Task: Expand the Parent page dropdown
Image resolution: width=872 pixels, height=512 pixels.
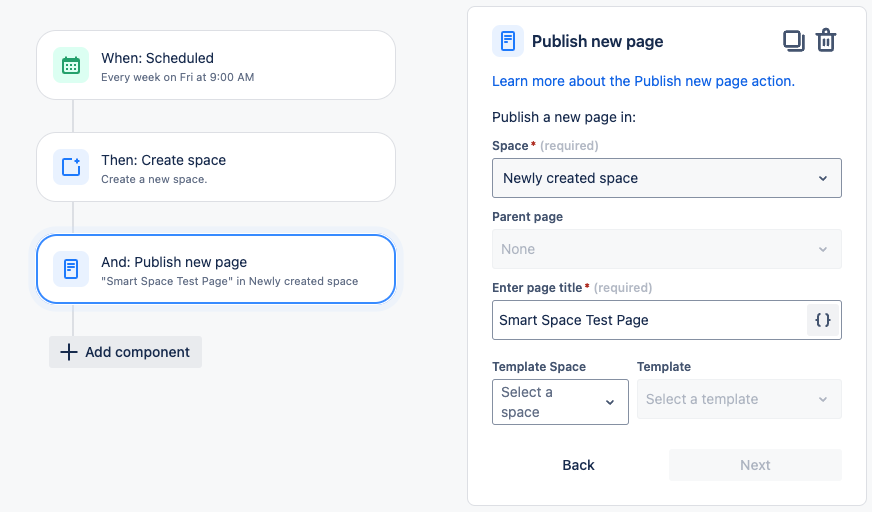Action: [666, 249]
